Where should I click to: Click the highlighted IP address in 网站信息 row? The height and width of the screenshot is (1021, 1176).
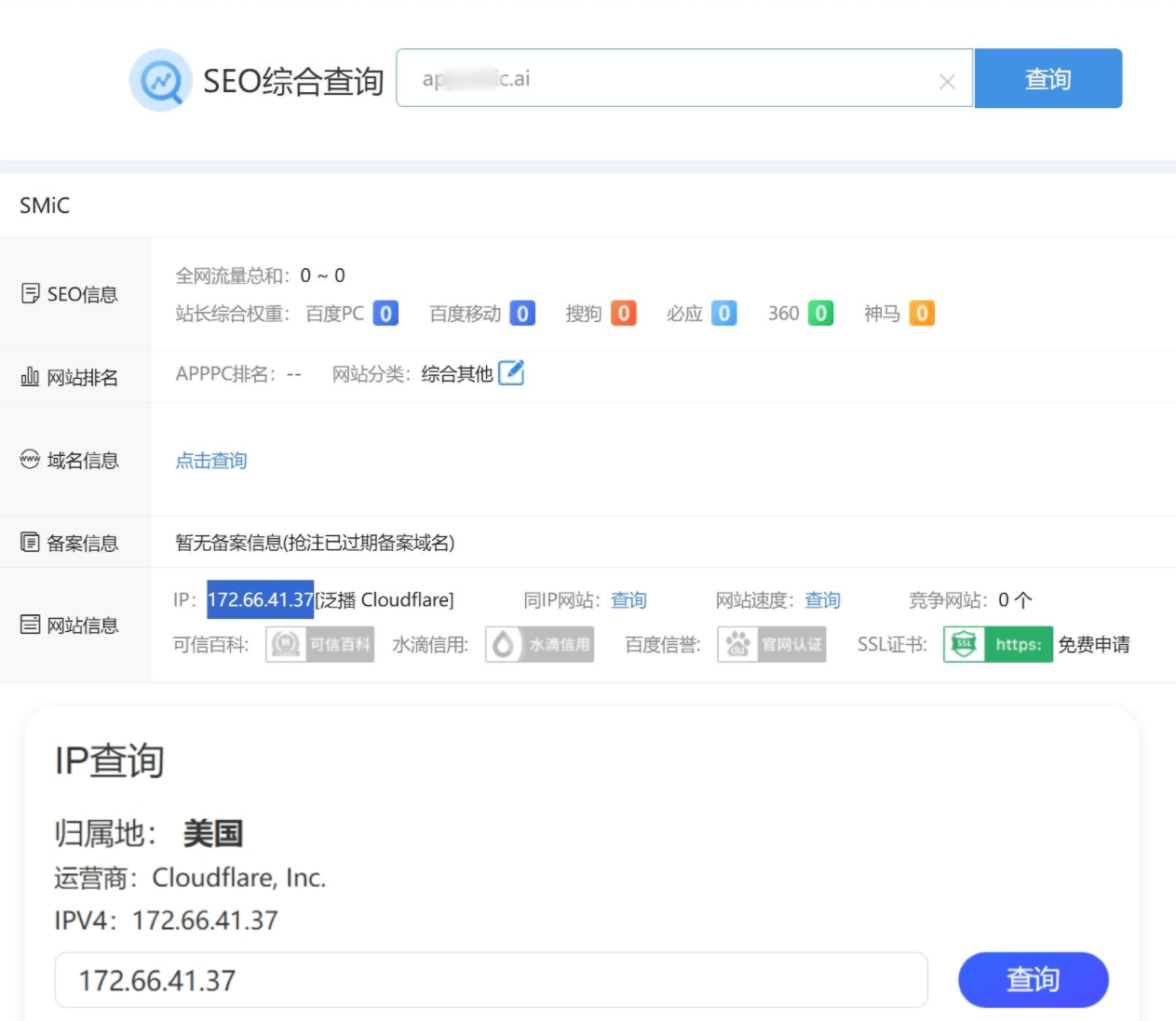(261, 600)
